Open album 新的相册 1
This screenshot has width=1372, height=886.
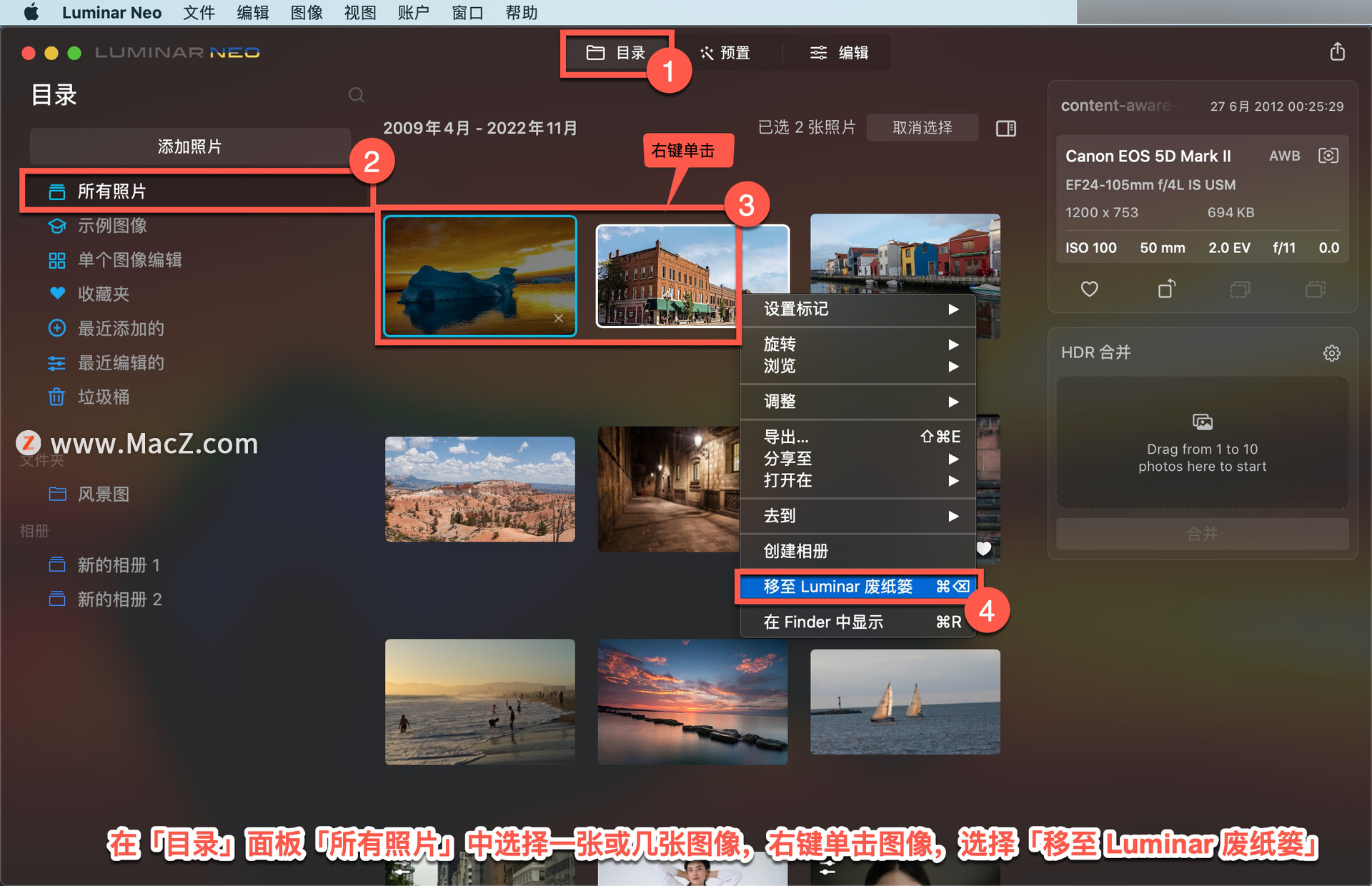click(x=104, y=564)
